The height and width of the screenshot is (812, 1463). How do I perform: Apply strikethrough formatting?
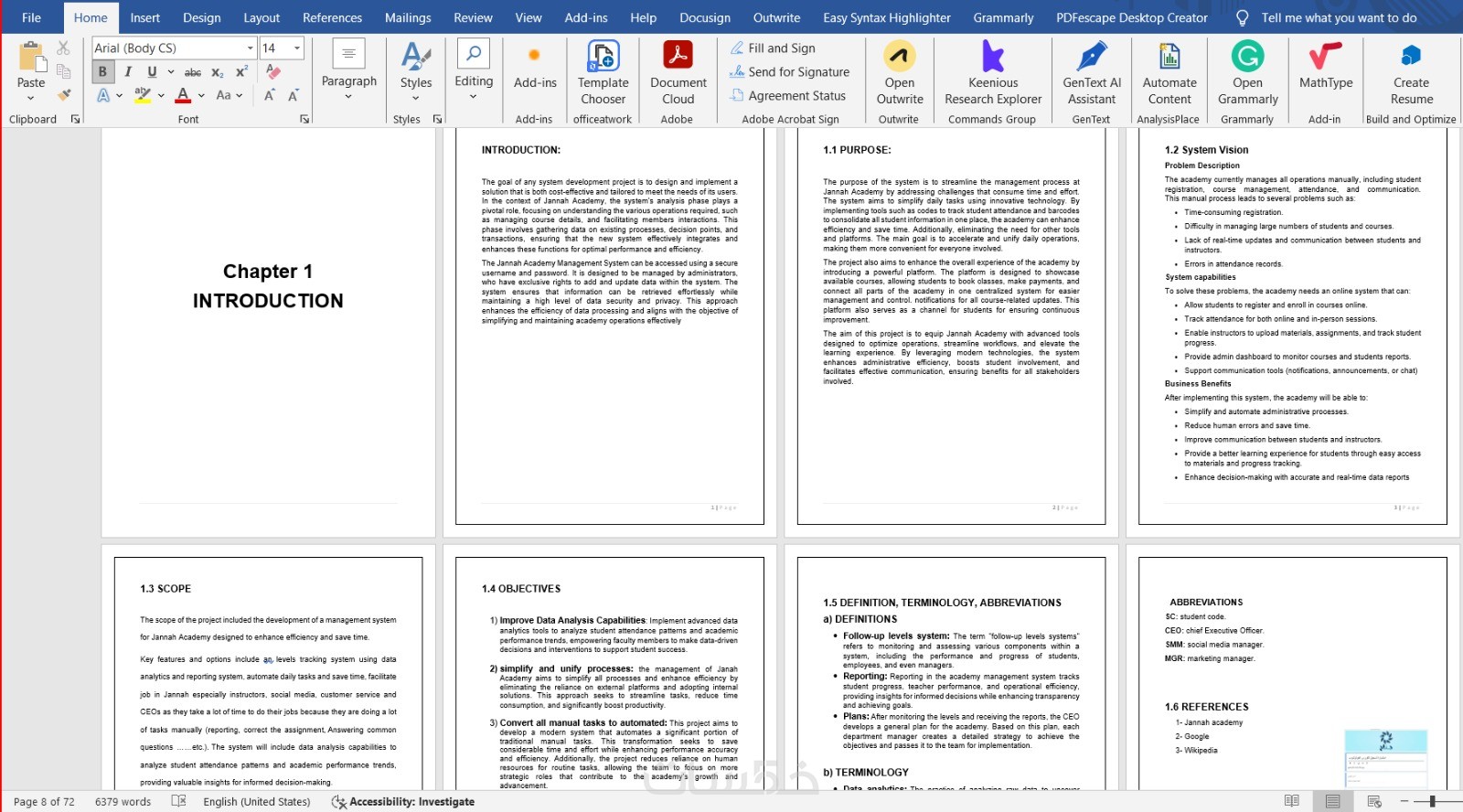[x=193, y=71]
